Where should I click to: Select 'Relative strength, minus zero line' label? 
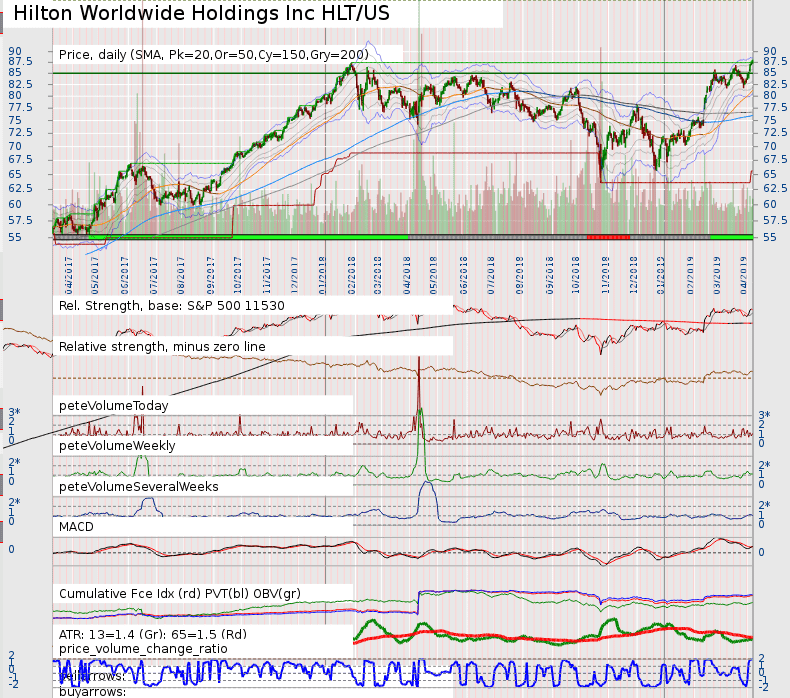coord(162,346)
